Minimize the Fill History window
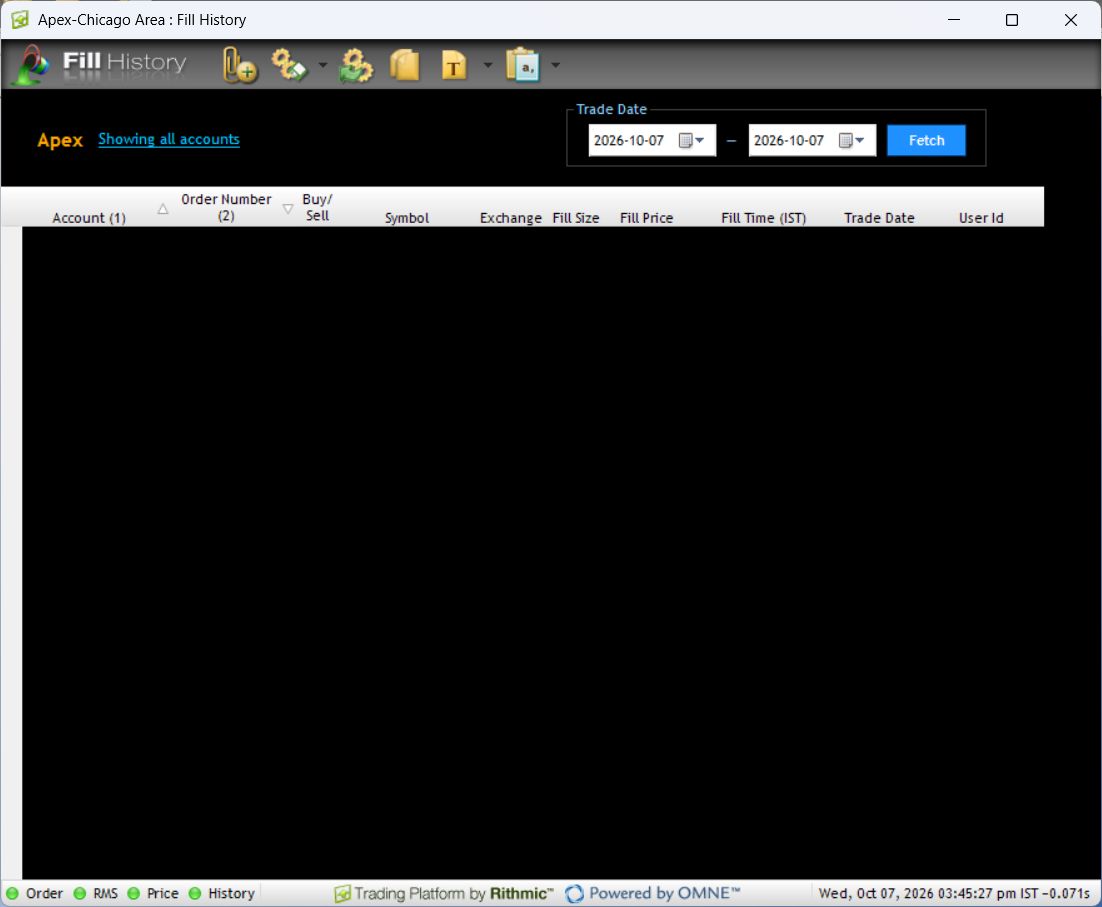Image resolution: width=1102 pixels, height=907 pixels. (954, 20)
